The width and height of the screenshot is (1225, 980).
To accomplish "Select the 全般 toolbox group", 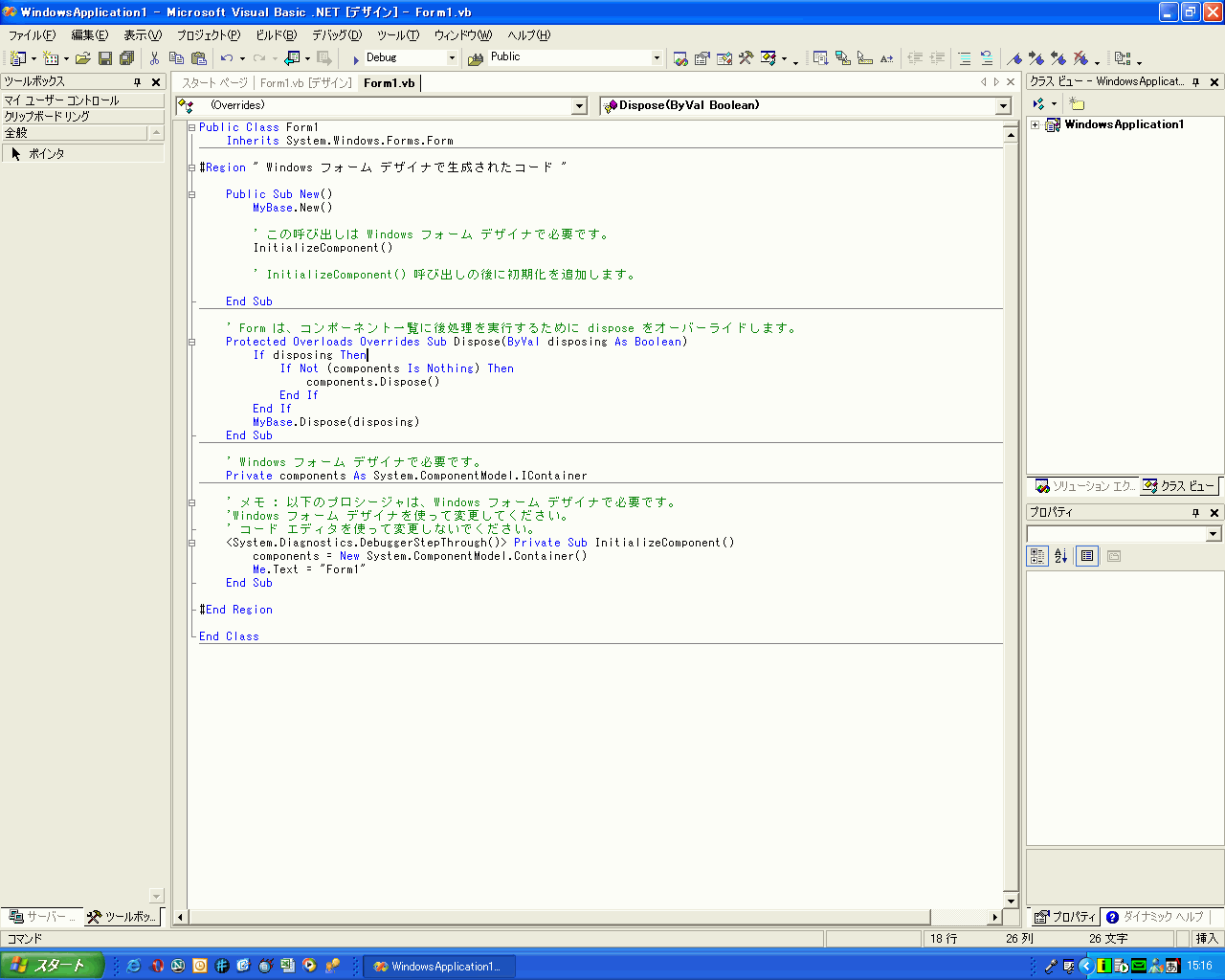I will (75, 133).
